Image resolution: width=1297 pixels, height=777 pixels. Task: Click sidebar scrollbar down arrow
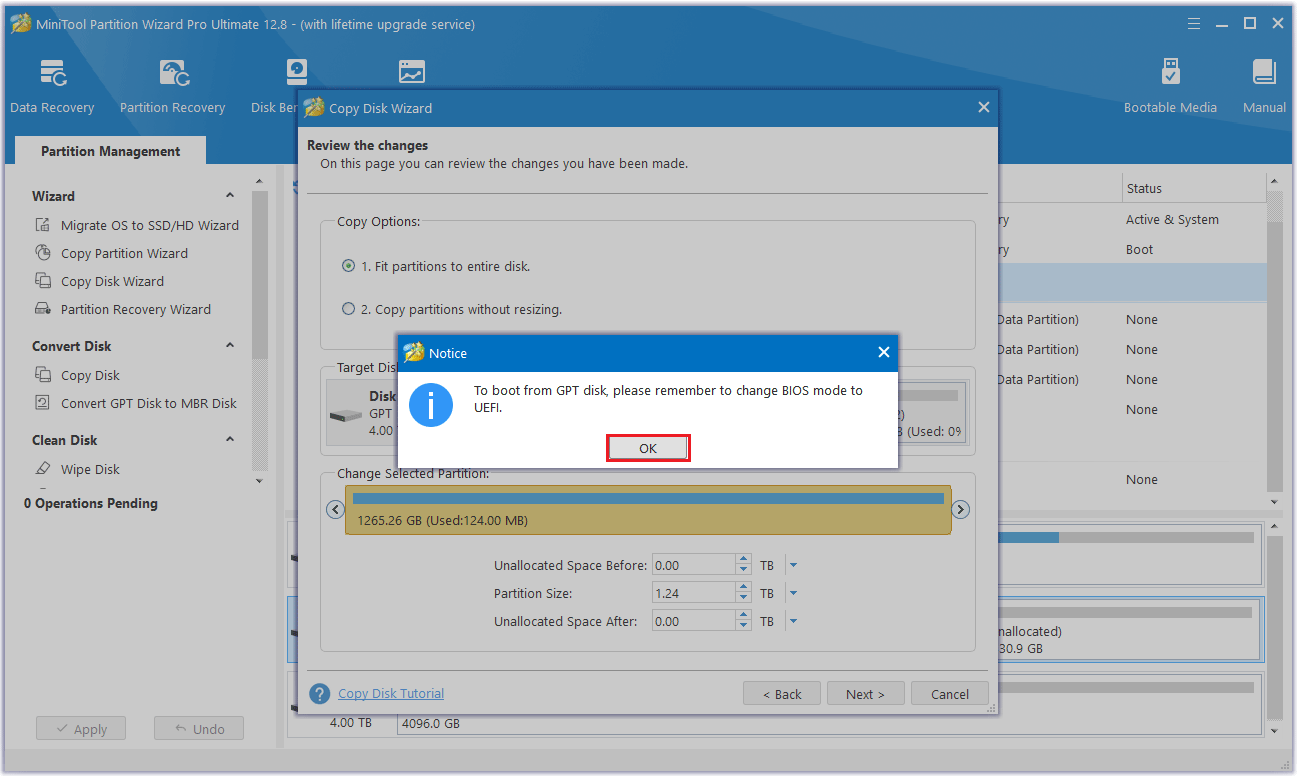[x=259, y=481]
